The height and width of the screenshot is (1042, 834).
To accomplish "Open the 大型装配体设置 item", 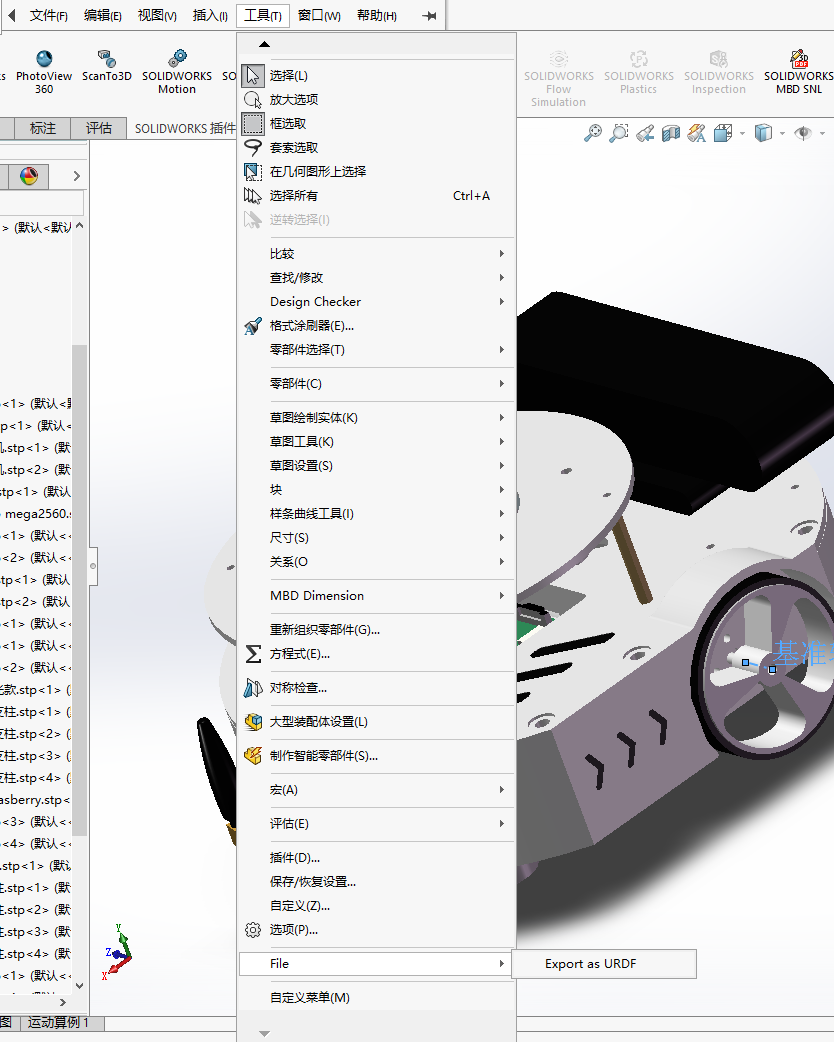I will pos(316,722).
